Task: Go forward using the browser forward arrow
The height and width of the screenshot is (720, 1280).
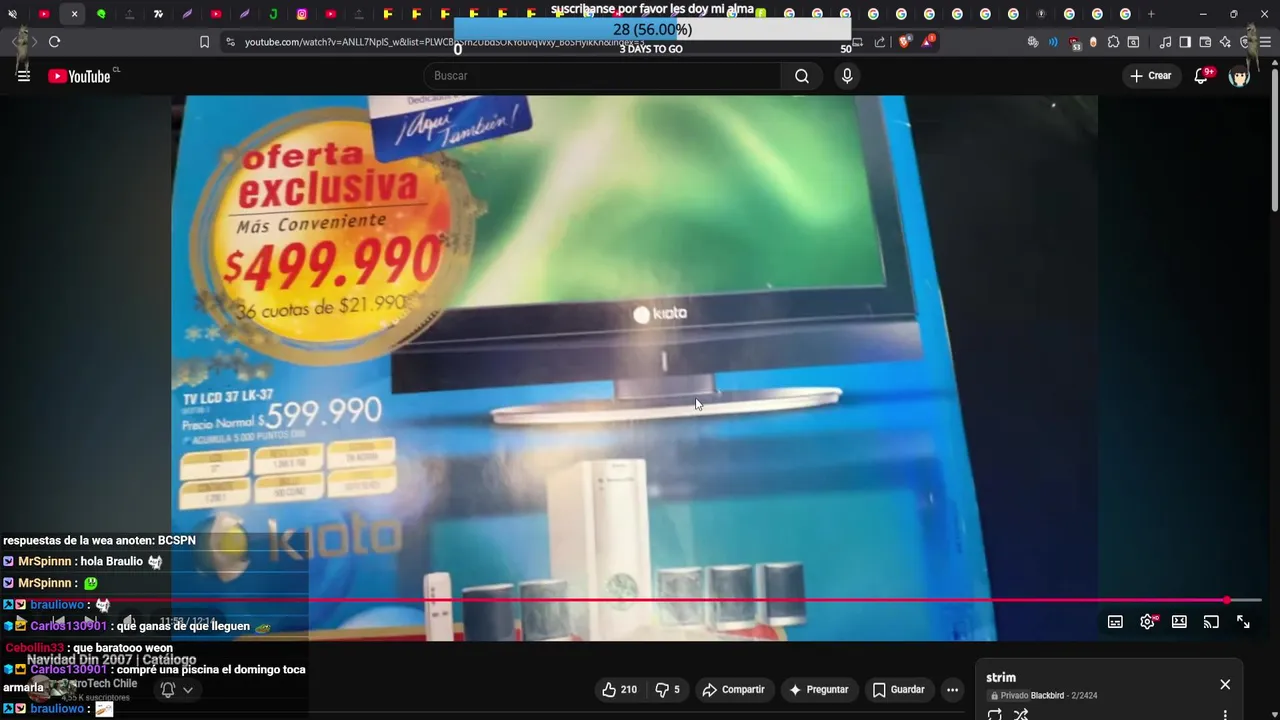Action: (x=34, y=42)
